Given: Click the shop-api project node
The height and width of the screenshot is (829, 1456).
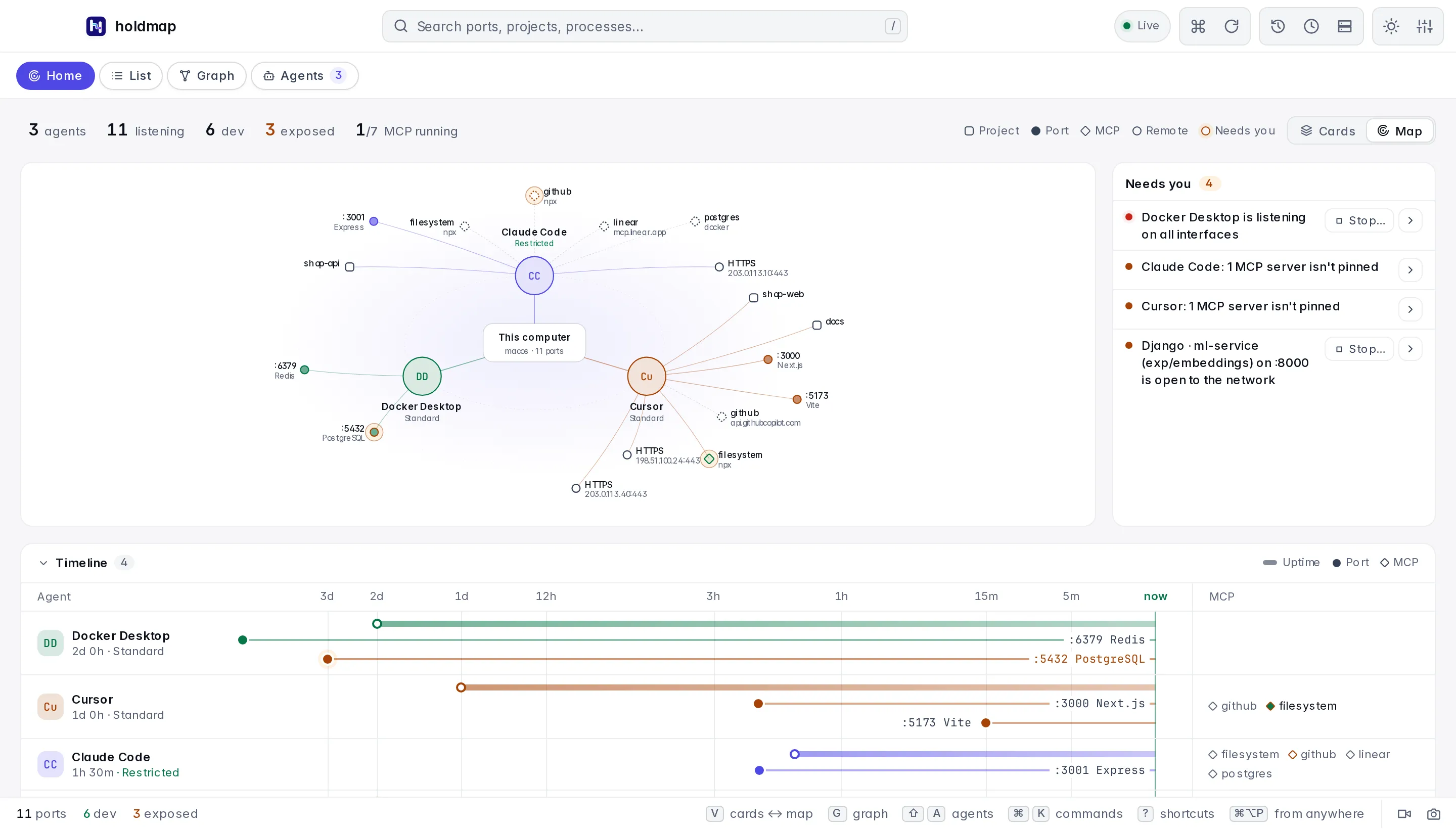Looking at the screenshot, I should click(x=350, y=267).
